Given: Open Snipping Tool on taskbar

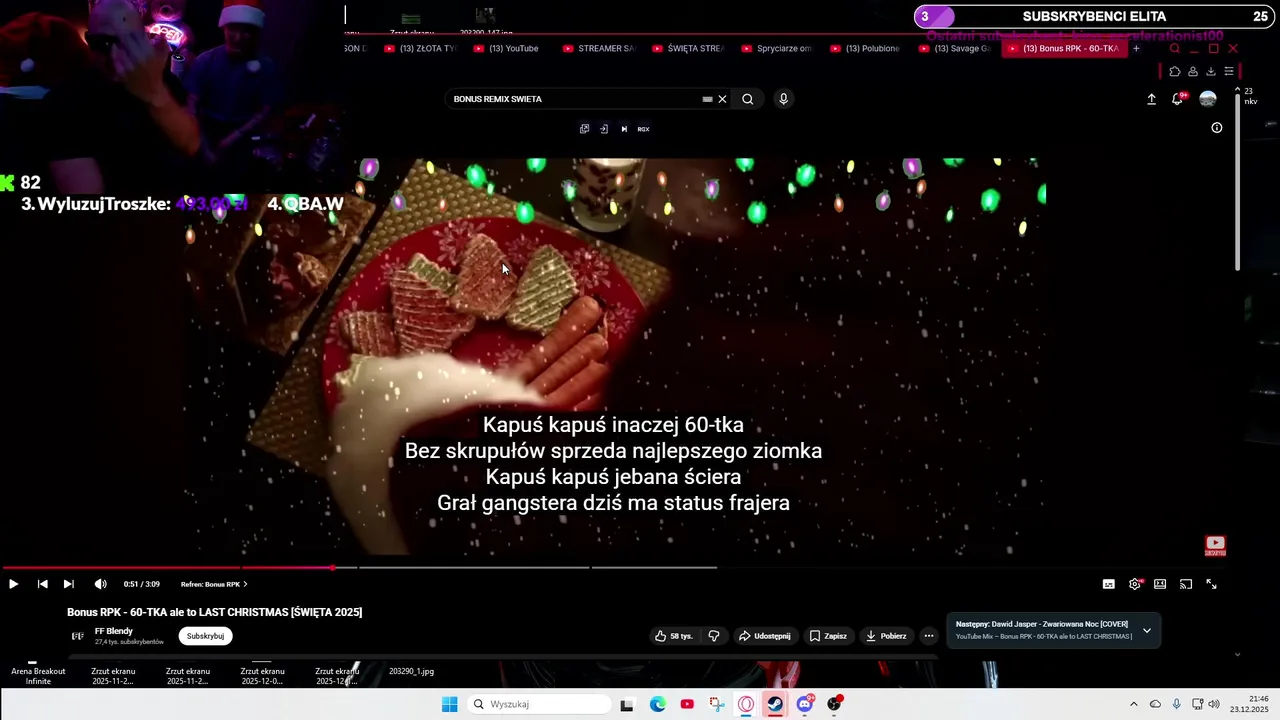Looking at the screenshot, I should pos(716,704).
